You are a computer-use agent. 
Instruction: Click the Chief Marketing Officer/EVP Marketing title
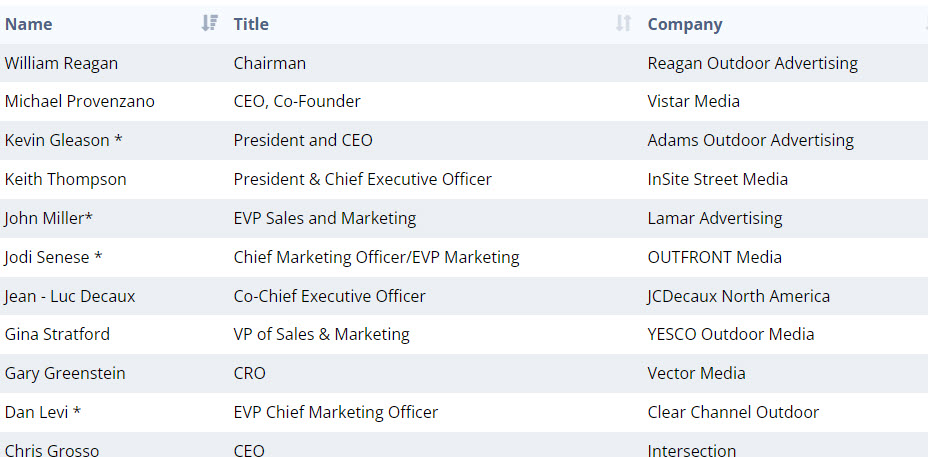pyautogui.click(x=376, y=257)
